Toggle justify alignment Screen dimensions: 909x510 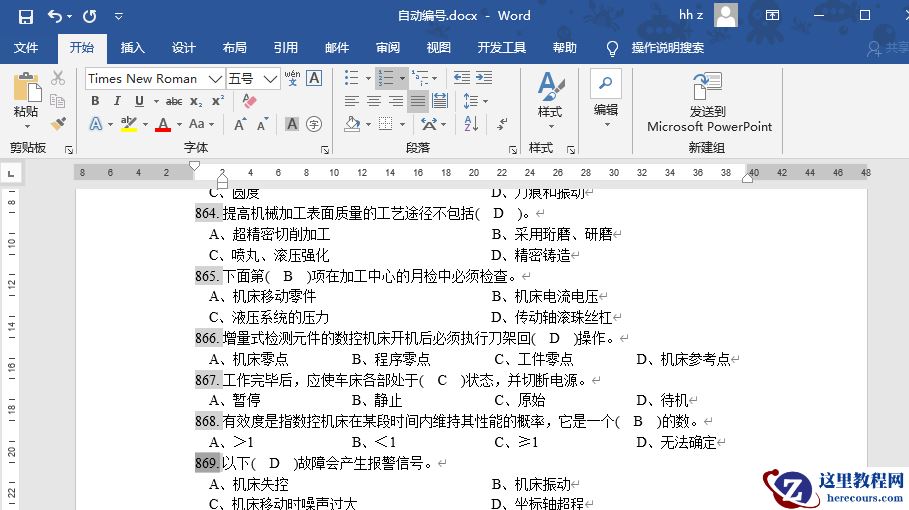[x=418, y=101]
